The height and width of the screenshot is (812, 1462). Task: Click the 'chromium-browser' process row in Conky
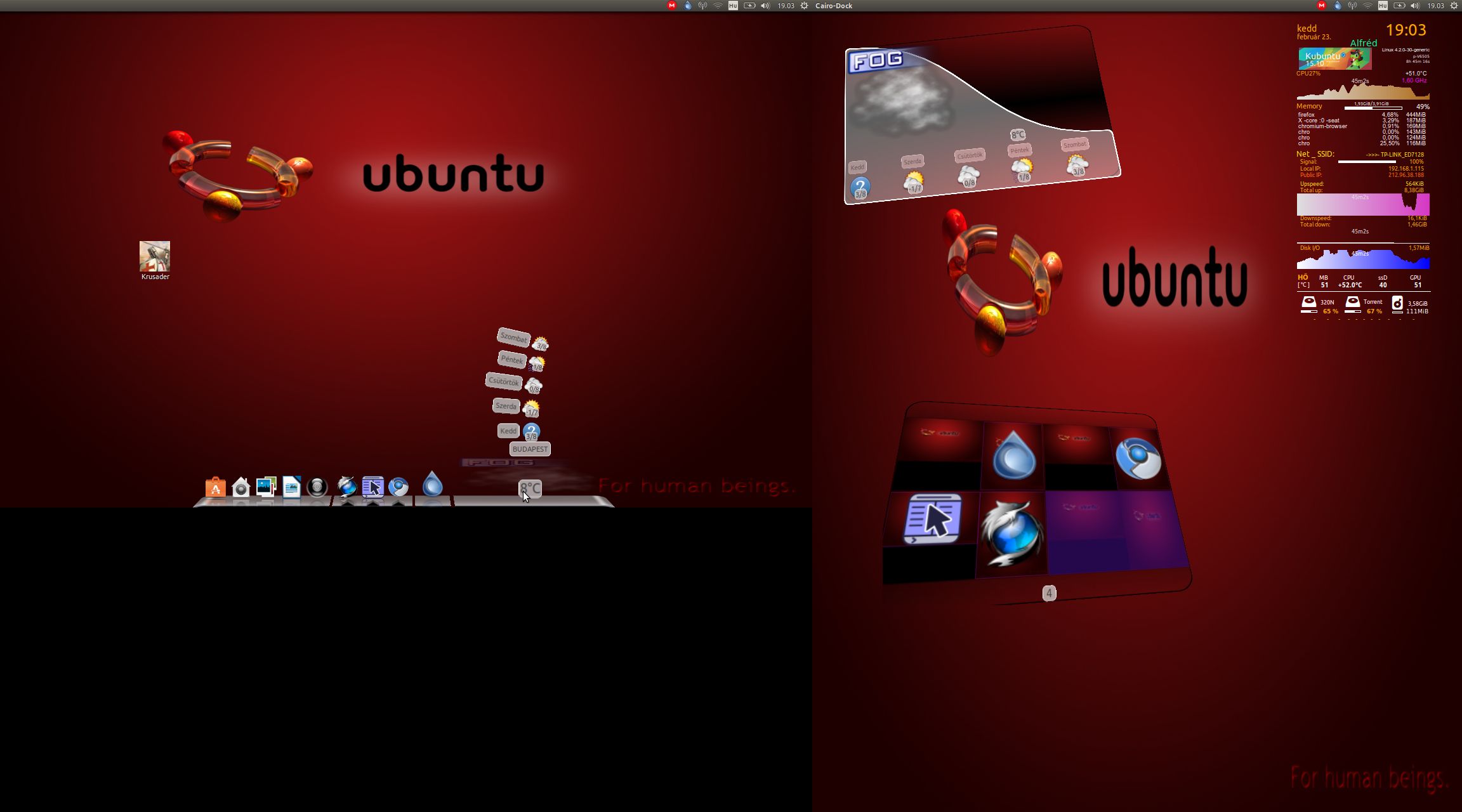click(x=1362, y=126)
